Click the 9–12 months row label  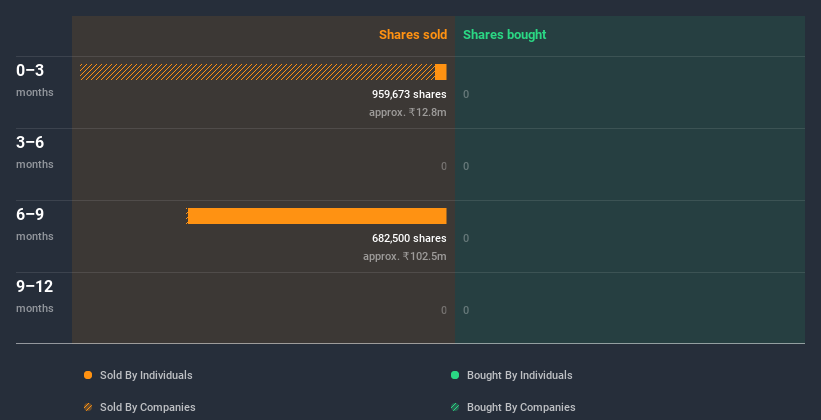(x=35, y=296)
